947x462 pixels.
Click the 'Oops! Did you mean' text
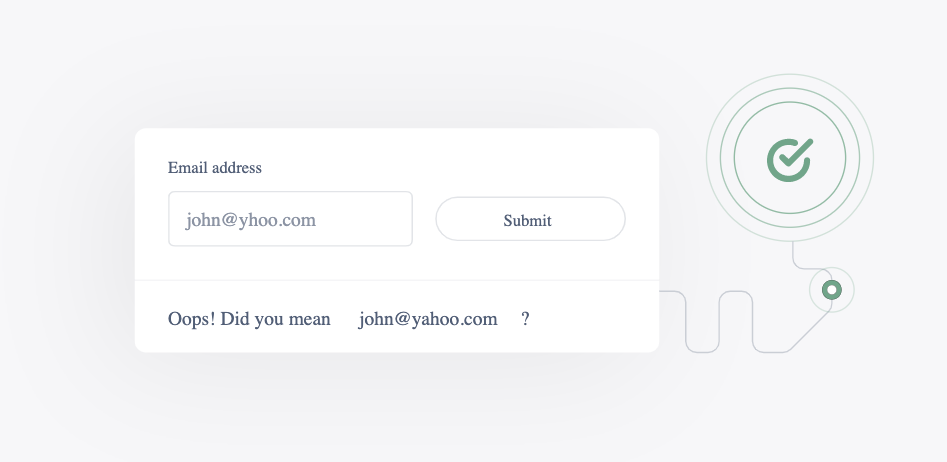coord(249,319)
